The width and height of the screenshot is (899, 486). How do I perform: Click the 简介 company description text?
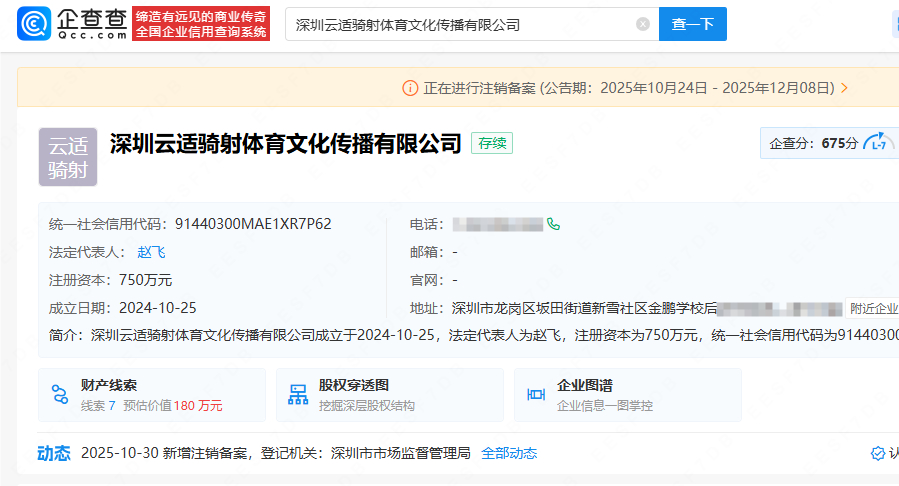(473, 335)
